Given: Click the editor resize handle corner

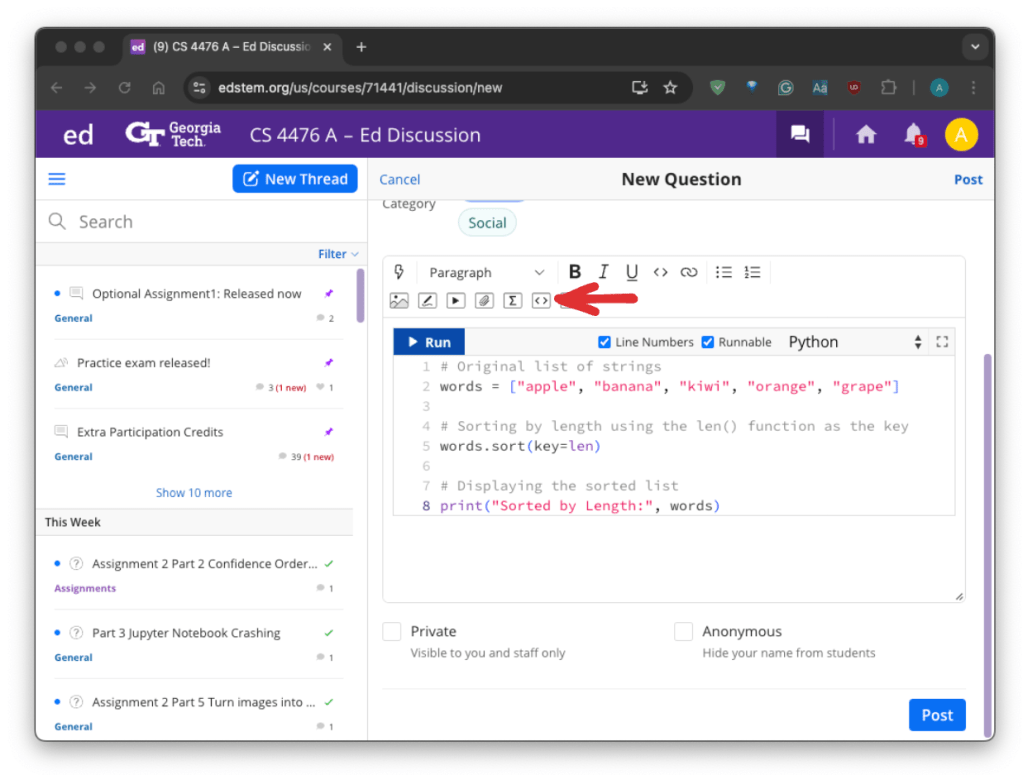Looking at the screenshot, I should pyautogui.click(x=959, y=596).
